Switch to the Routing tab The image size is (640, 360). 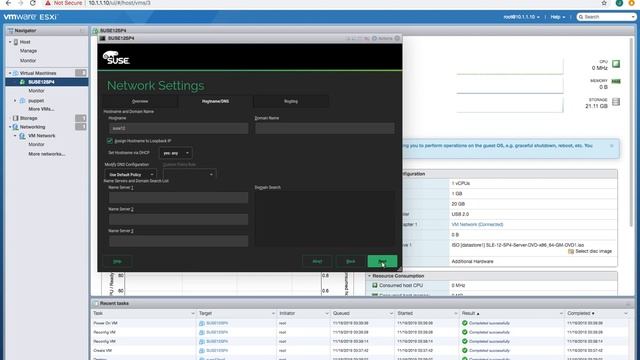(291, 101)
